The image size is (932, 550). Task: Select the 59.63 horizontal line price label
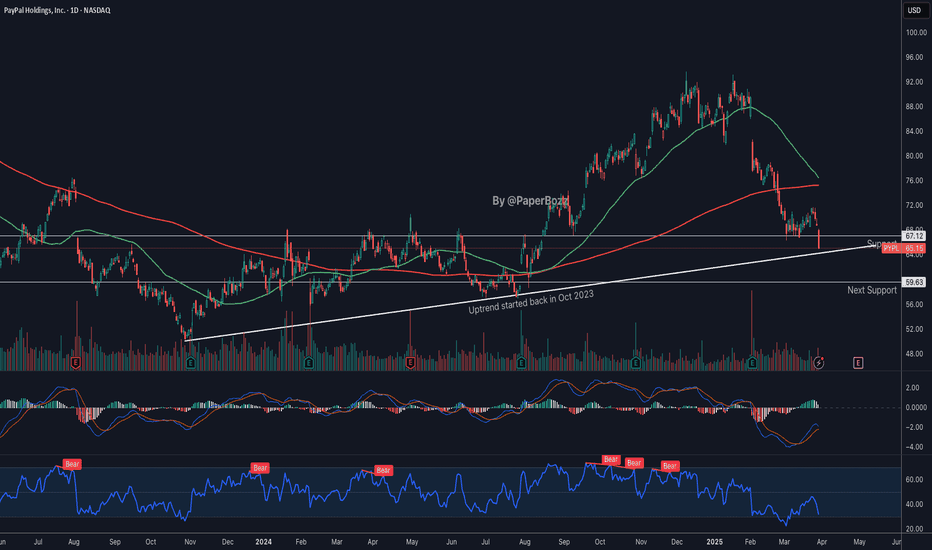tap(914, 282)
